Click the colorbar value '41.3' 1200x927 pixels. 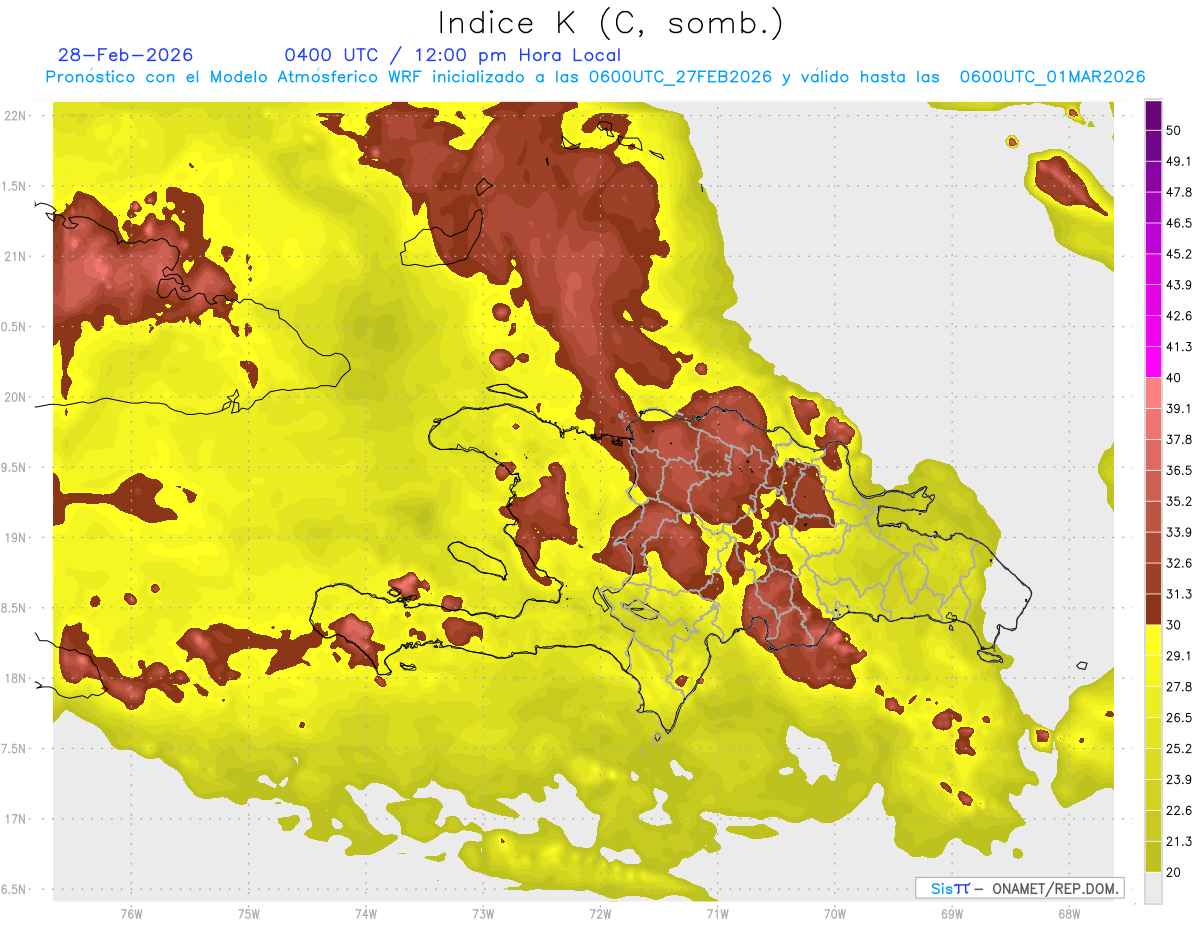coord(1179,347)
